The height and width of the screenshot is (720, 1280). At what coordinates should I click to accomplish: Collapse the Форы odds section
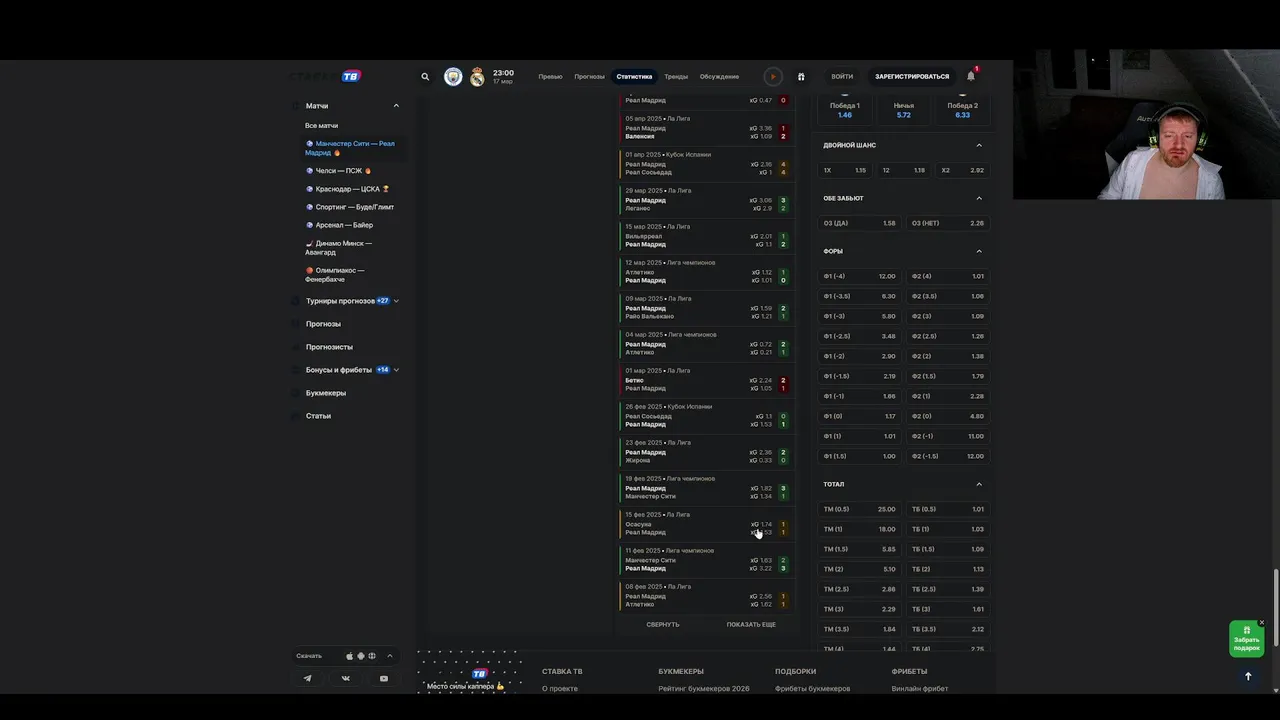[x=979, y=251]
